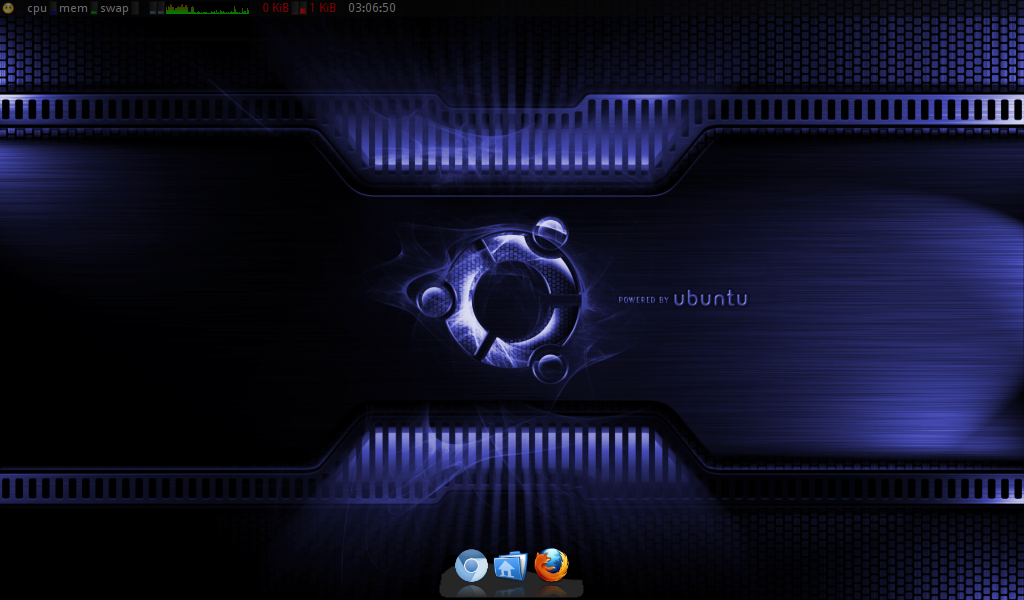Screen dimensions: 1024x600
Task: Select the cpu usage bar indicator
Action: [53, 8]
